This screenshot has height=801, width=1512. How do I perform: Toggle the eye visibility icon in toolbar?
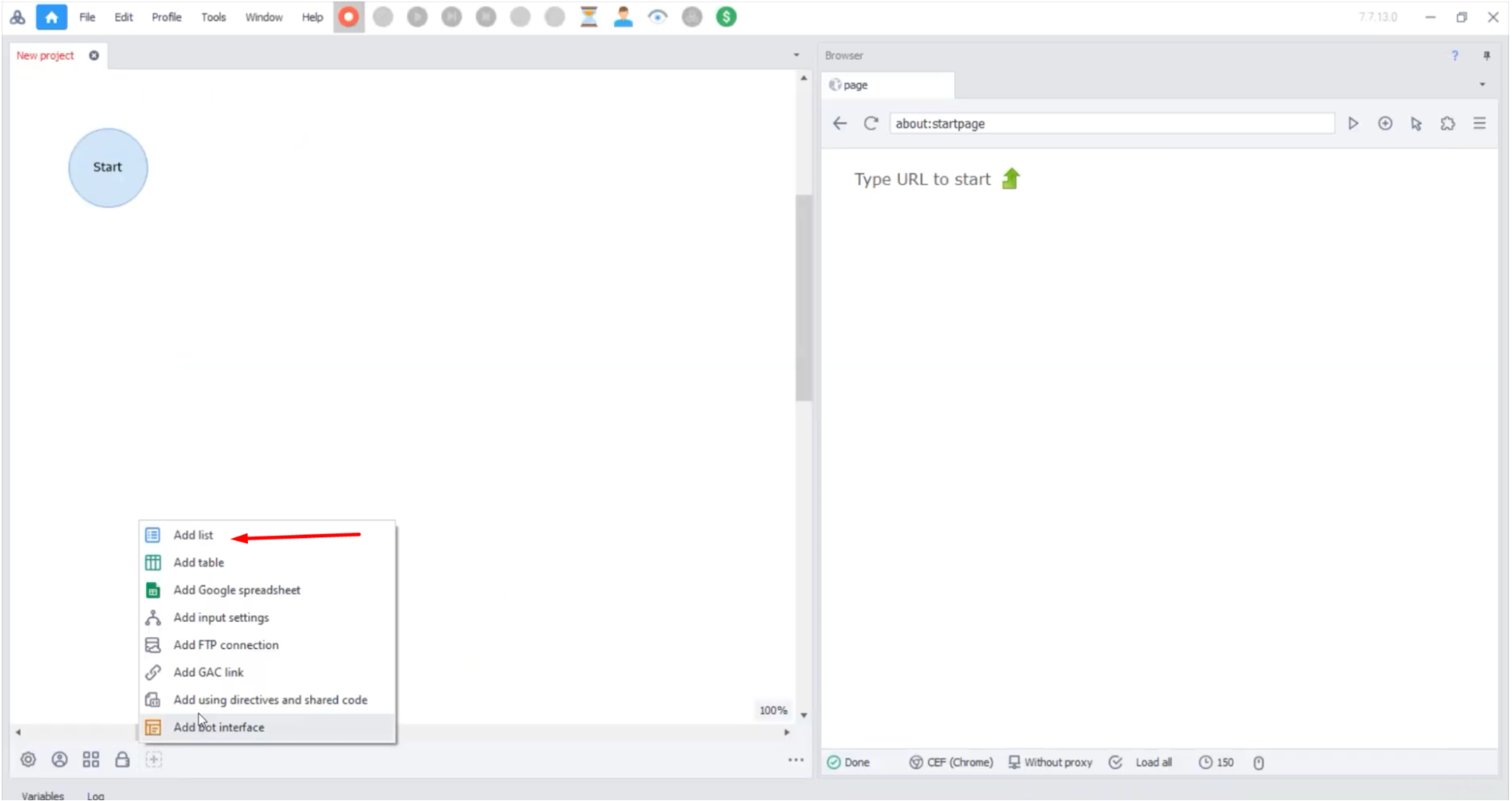(657, 17)
